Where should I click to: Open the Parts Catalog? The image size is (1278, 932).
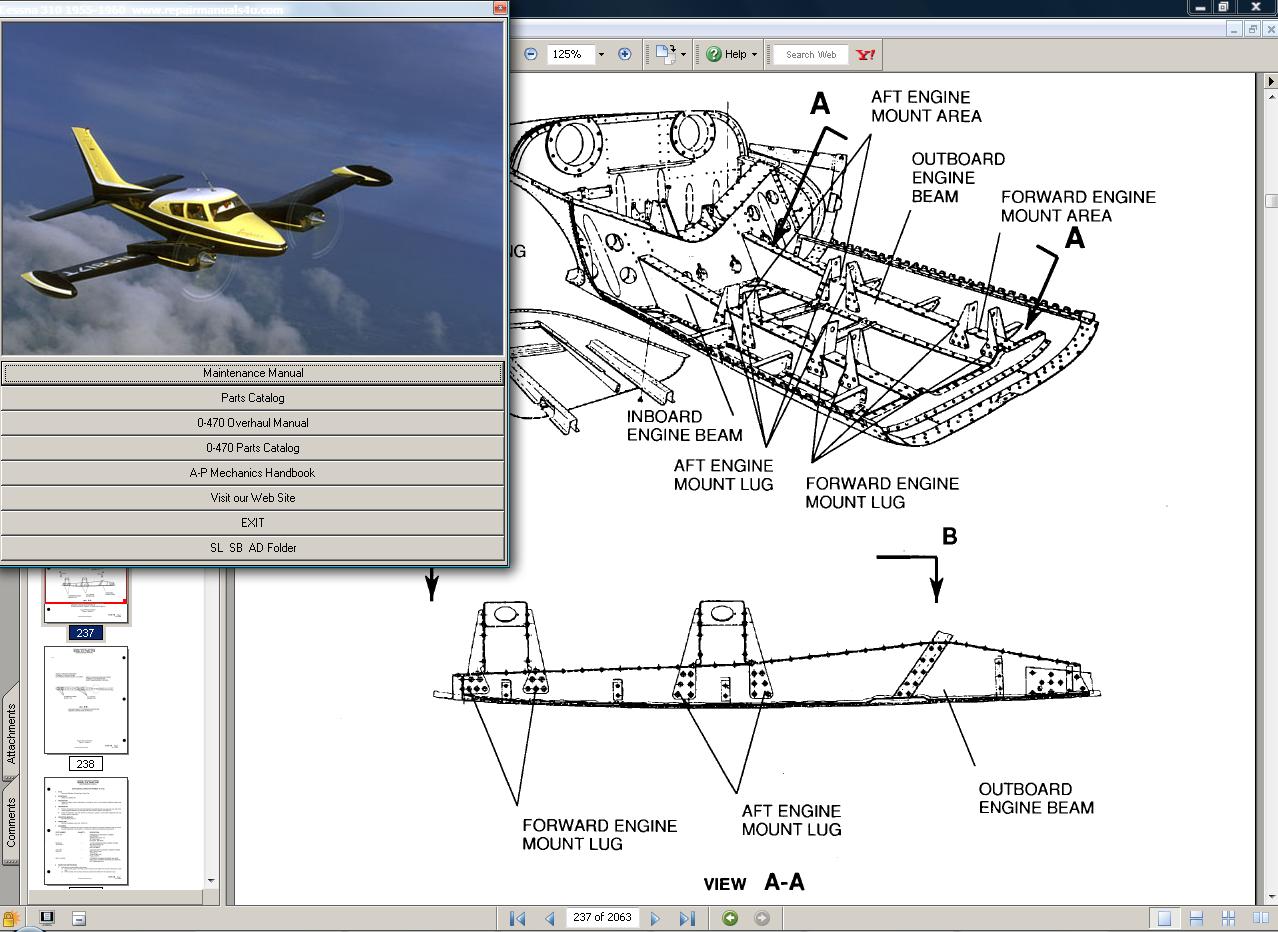[x=253, y=398]
